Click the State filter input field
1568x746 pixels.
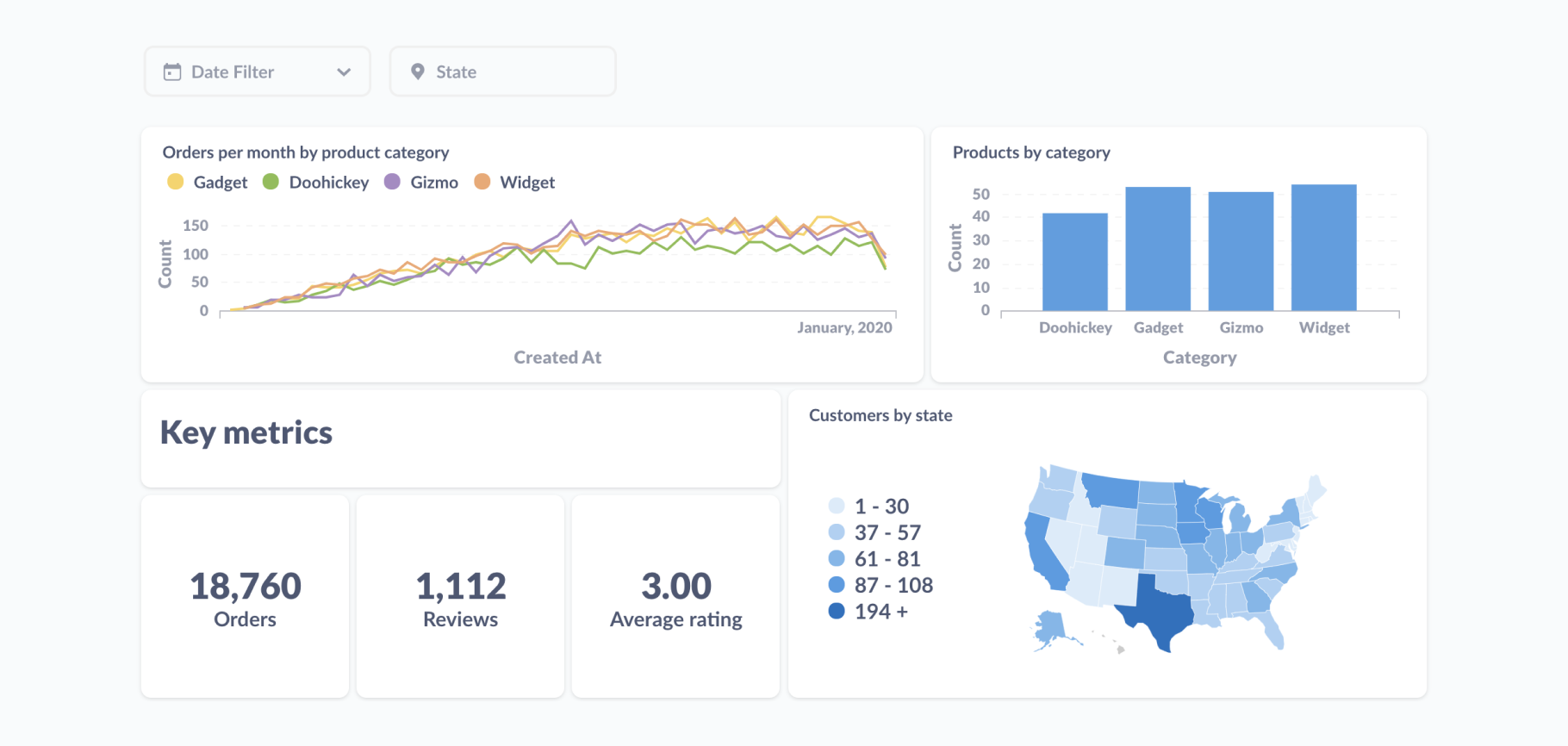503,71
